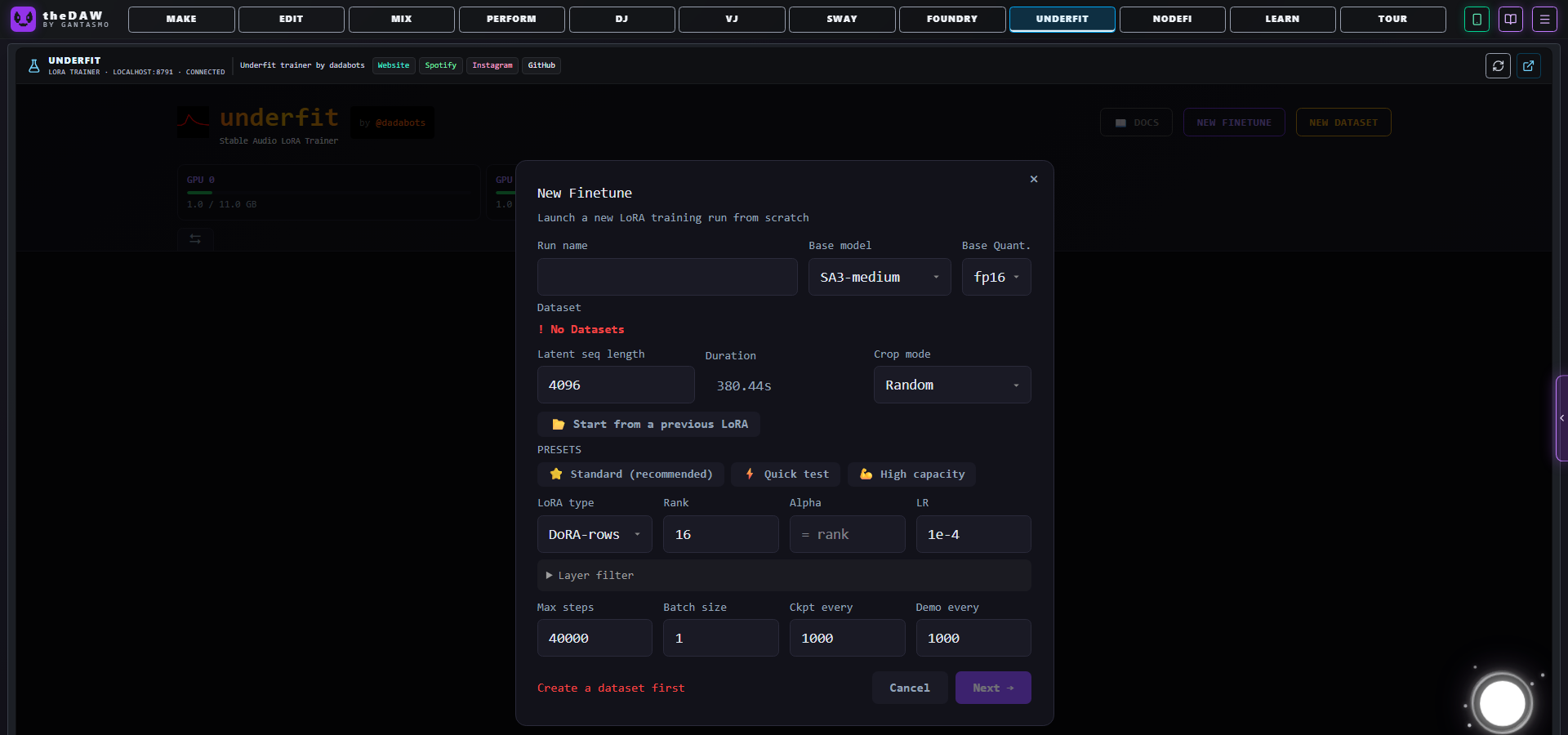Open the Instagram link

(x=492, y=65)
